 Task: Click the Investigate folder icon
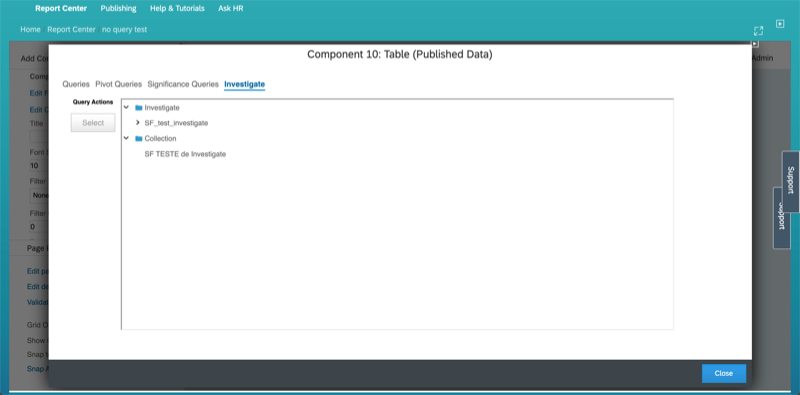tap(138, 108)
